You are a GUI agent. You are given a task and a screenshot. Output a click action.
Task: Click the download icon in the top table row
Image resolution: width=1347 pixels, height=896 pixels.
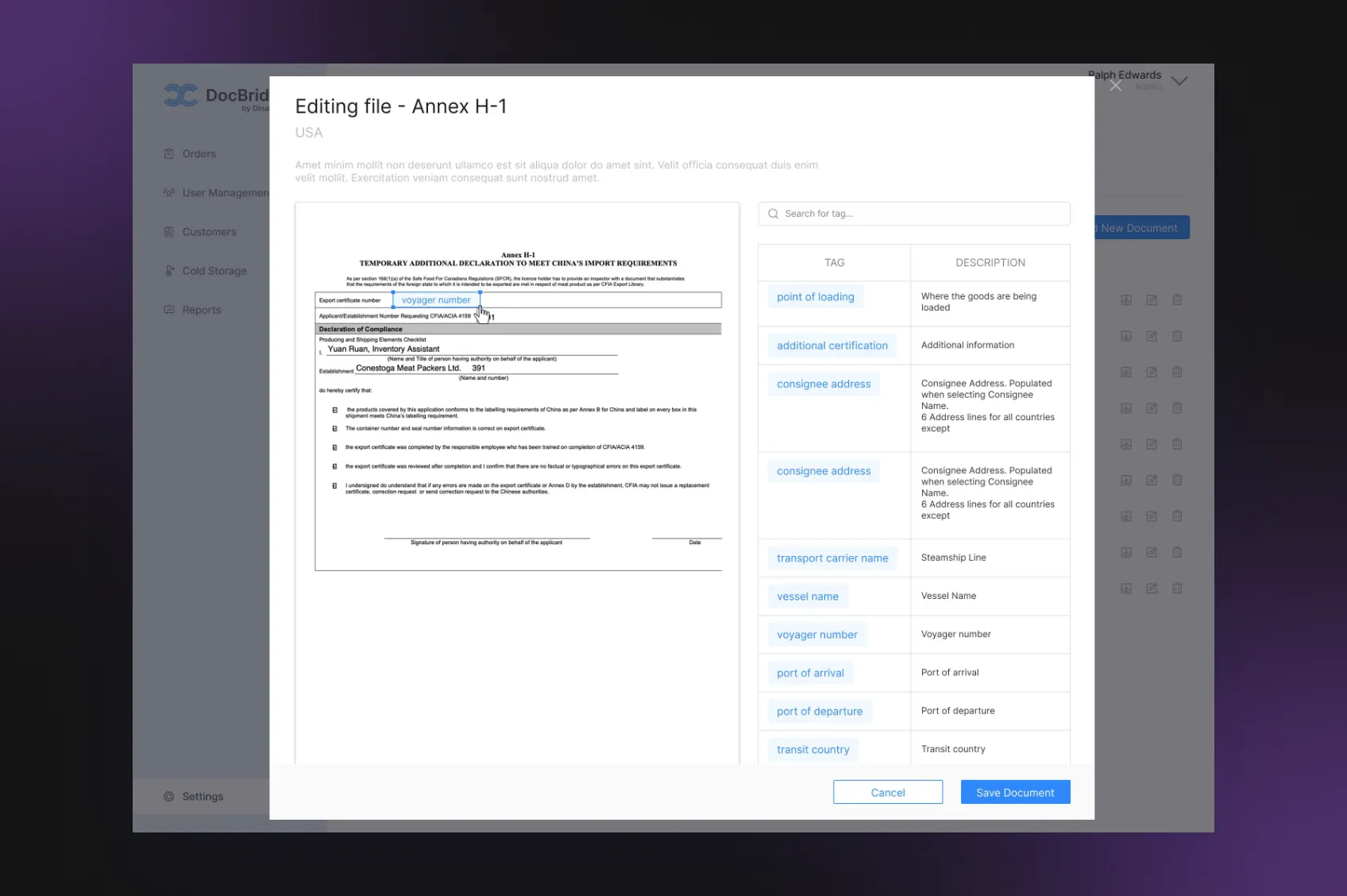point(1125,300)
